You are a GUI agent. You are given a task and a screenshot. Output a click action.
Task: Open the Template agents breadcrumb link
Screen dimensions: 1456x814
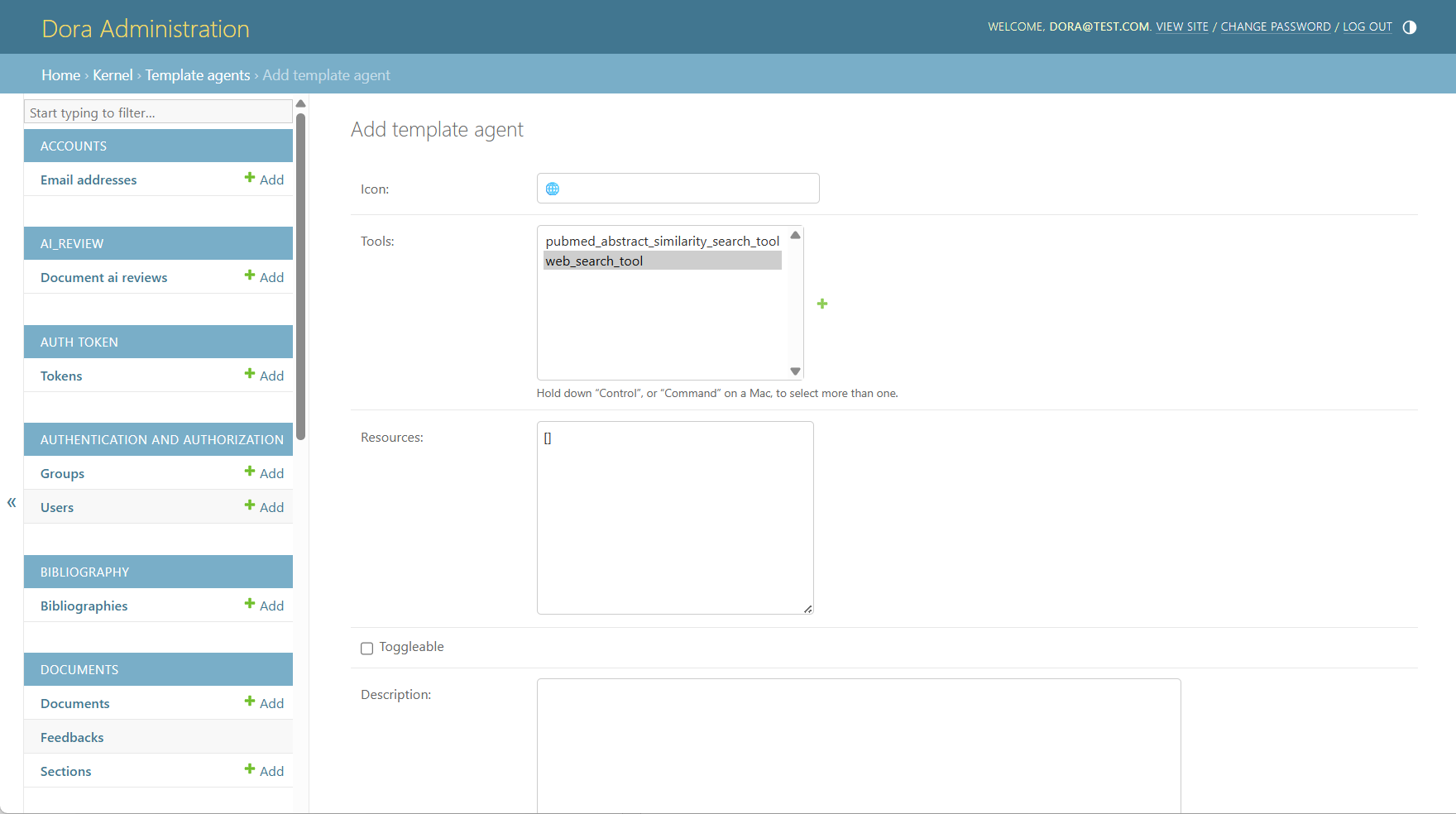point(197,74)
